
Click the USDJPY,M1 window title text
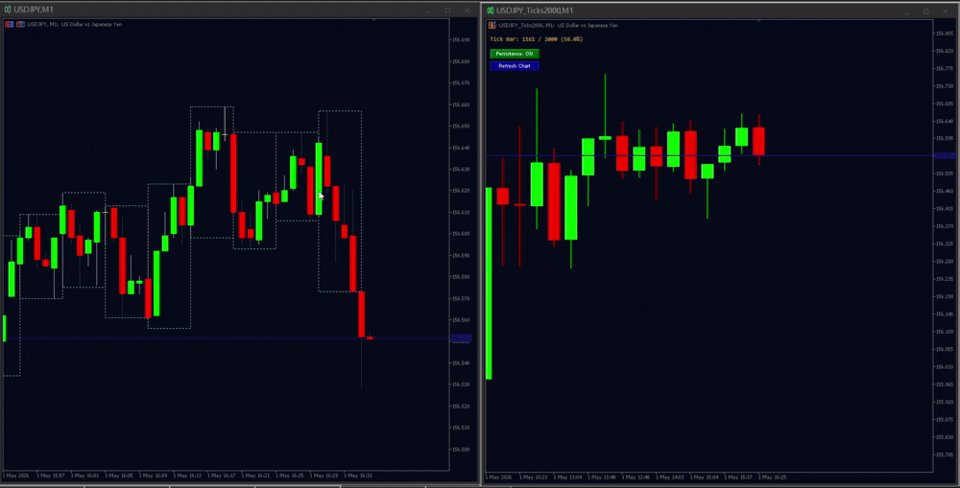click(34, 10)
